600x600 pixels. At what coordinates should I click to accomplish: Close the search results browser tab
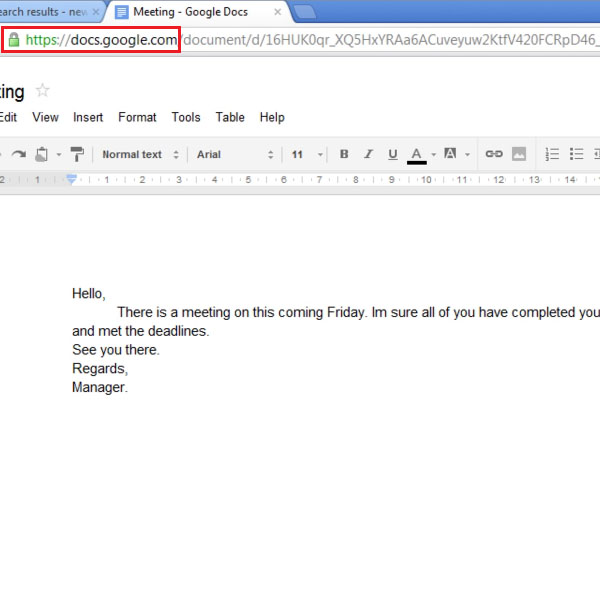click(x=96, y=12)
